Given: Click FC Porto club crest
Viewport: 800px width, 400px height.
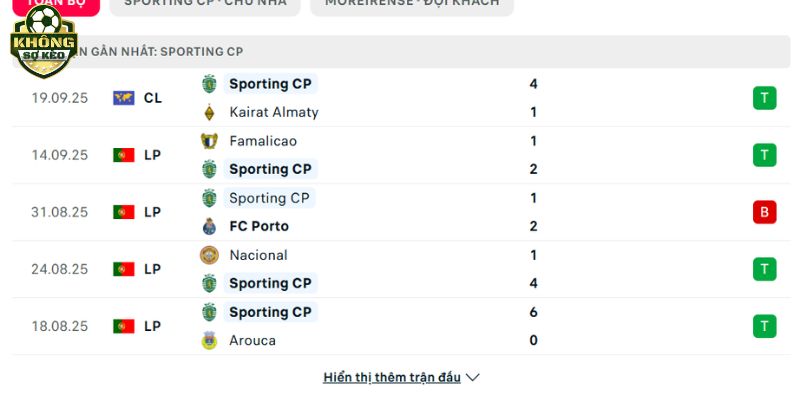Looking at the screenshot, I should coord(209,226).
